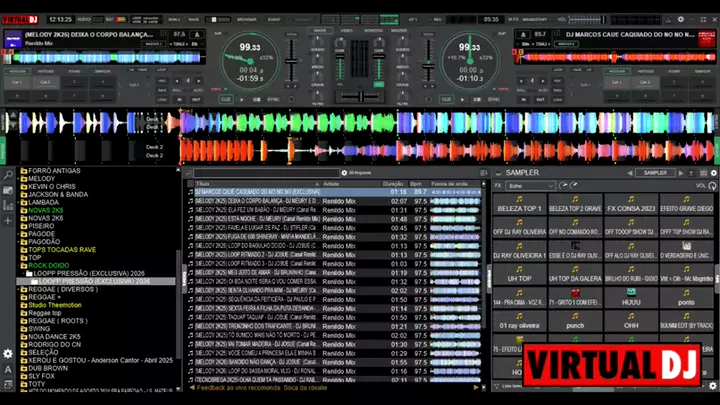Switch mixer to the VIDEO tab
Image resolution: width=720 pixels, height=405 pixels.
[x=346, y=31]
